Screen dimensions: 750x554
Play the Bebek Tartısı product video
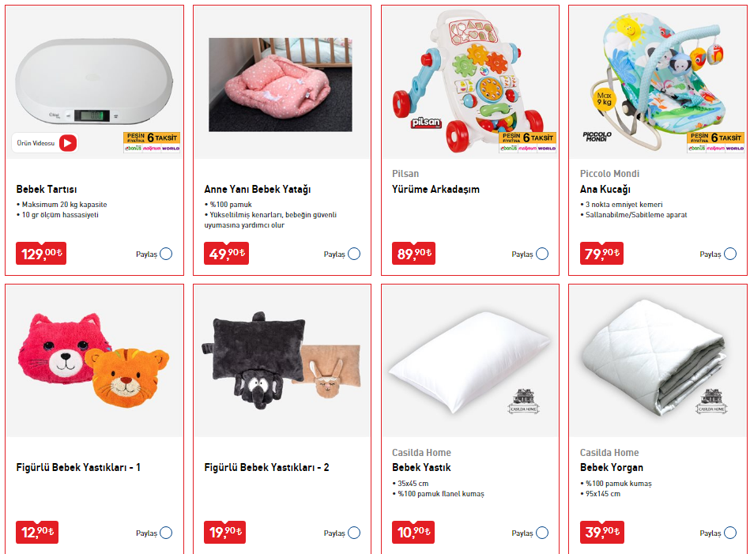[68, 143]
